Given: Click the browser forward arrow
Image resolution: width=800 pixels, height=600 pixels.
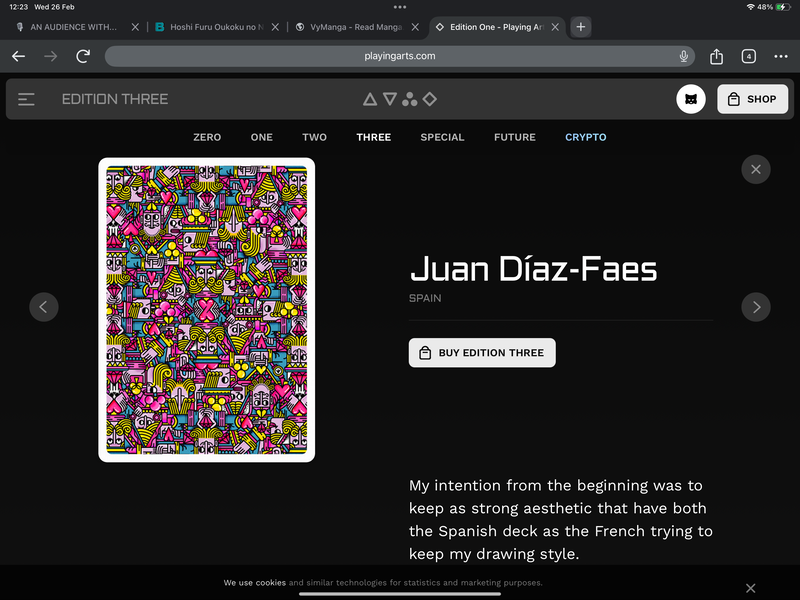Looking at the screenshot, I should tap(51, 56).
